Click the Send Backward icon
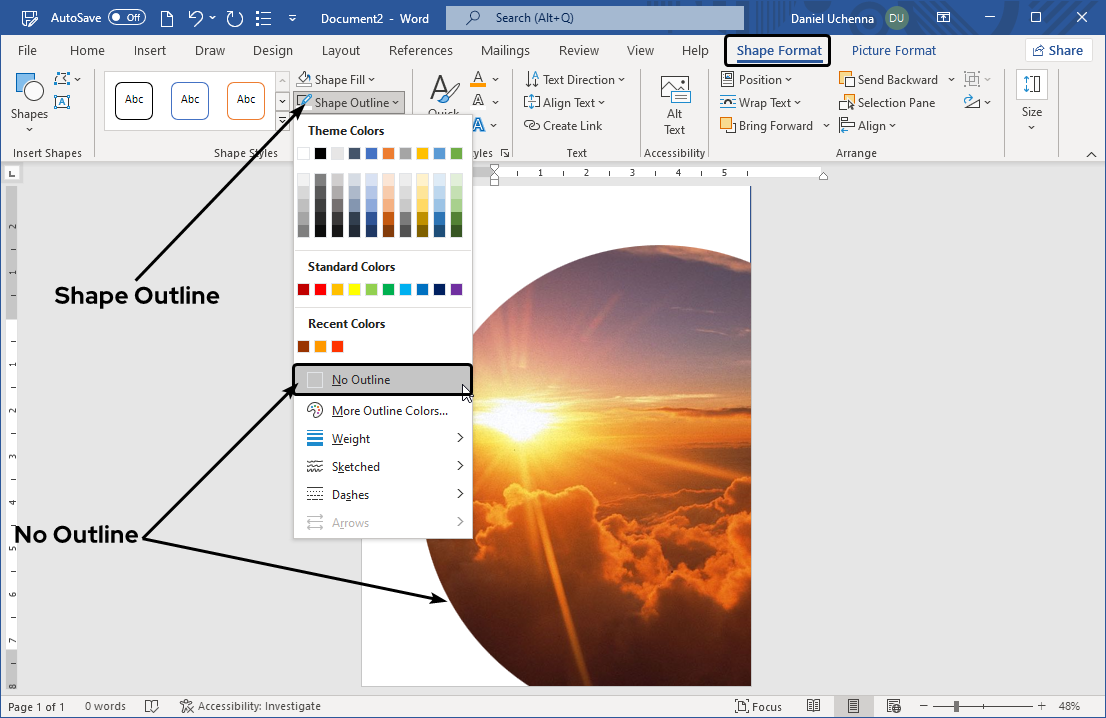 [x=846, y=80]
